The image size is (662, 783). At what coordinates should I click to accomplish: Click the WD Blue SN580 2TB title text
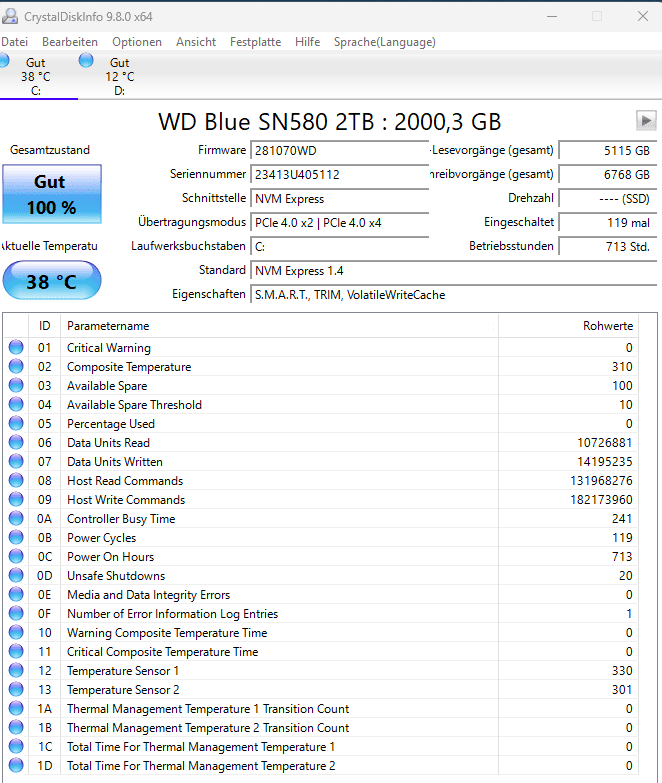click(x=330, y=121)
